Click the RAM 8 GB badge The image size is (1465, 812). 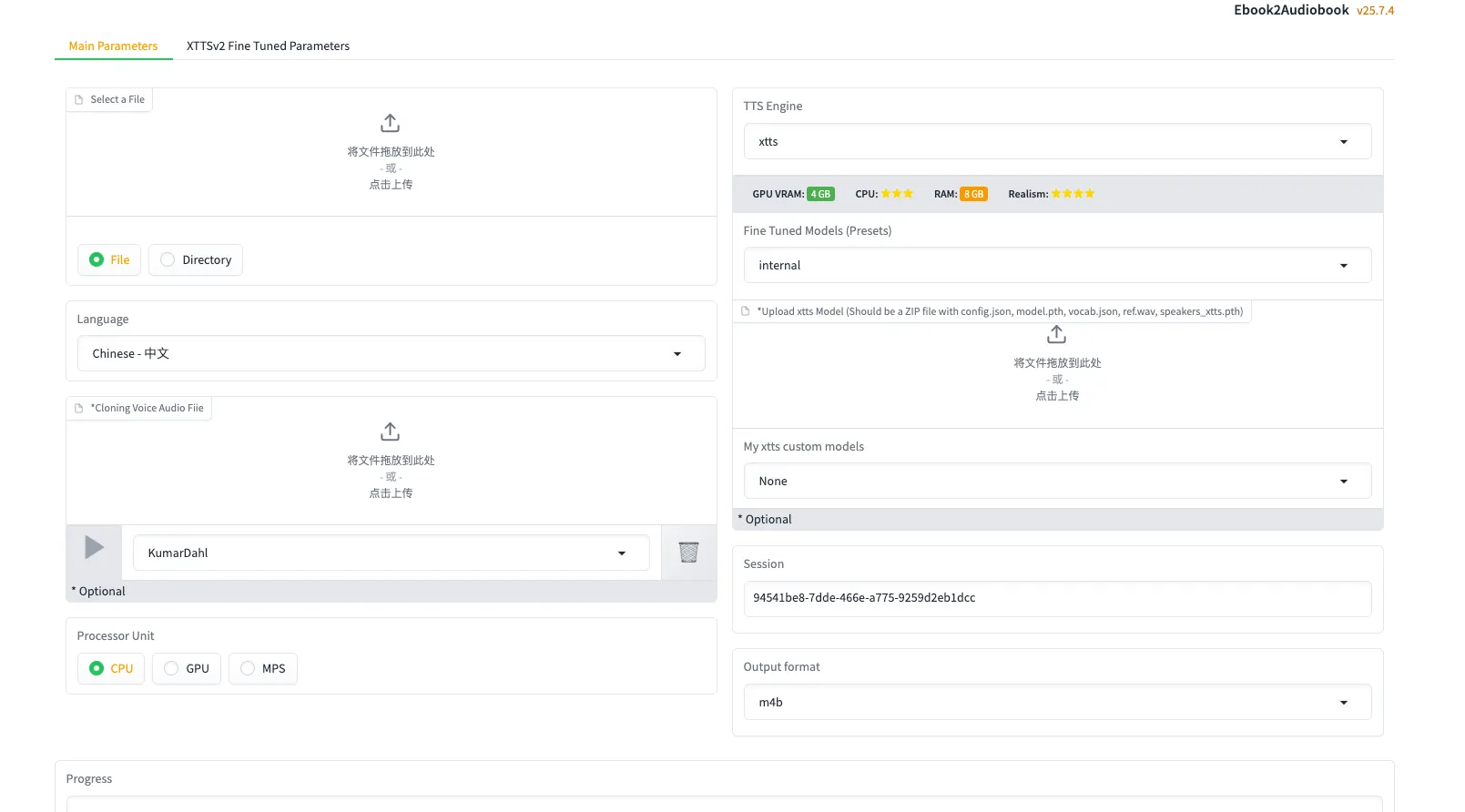973,194
